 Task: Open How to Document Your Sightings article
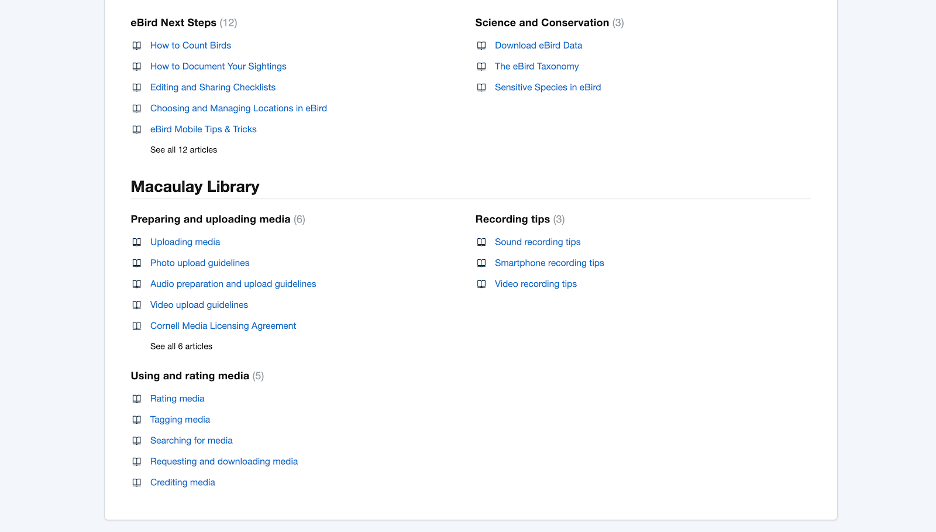click(218, 66)
